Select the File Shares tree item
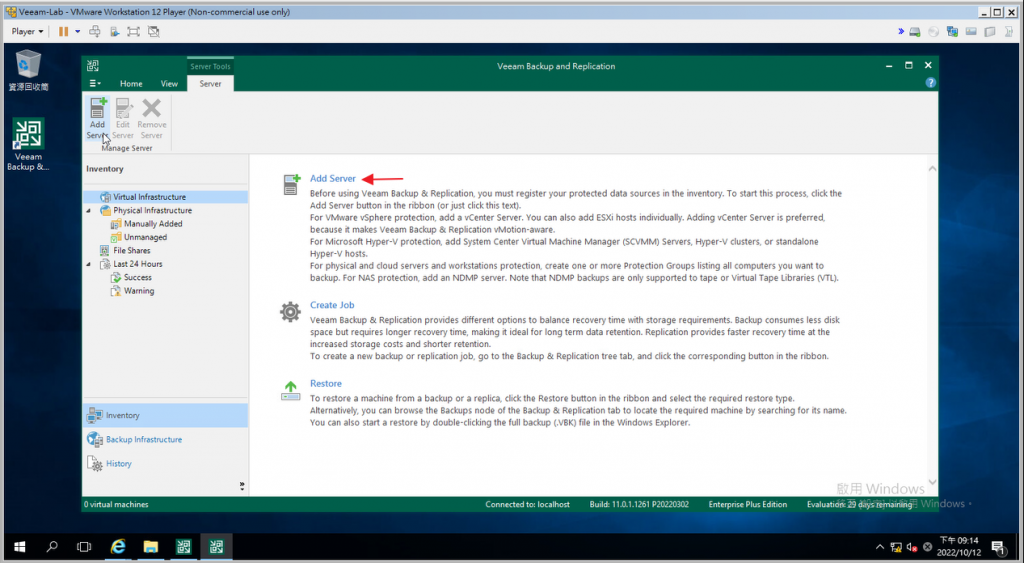Viewport: 1024px width, 563px height. [x=131, y=250]
